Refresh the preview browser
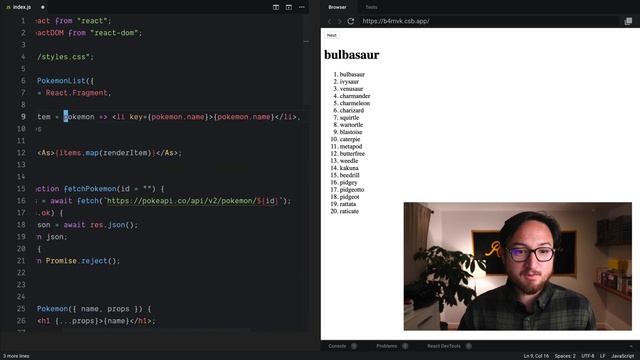Viewport: 640px width, 360px height. [x=351, y=21]
